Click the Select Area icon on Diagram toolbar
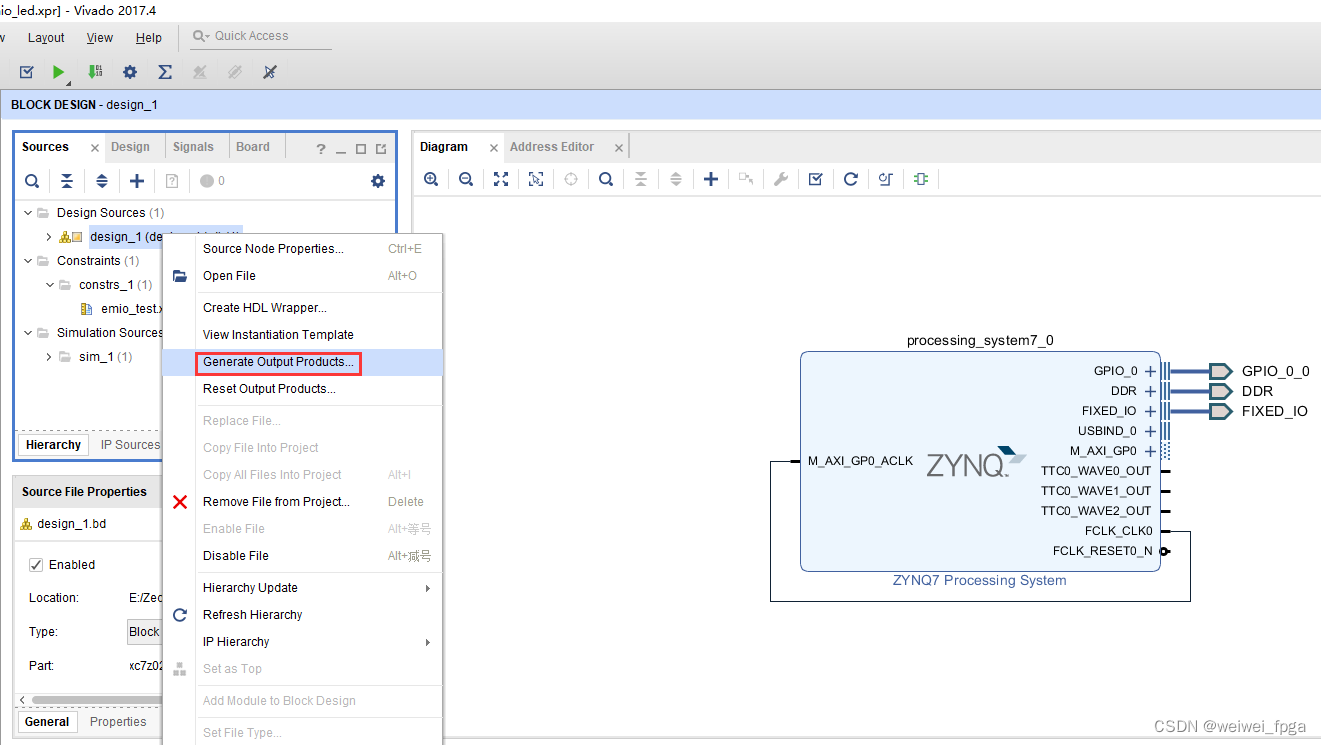 tap(536, 179)
